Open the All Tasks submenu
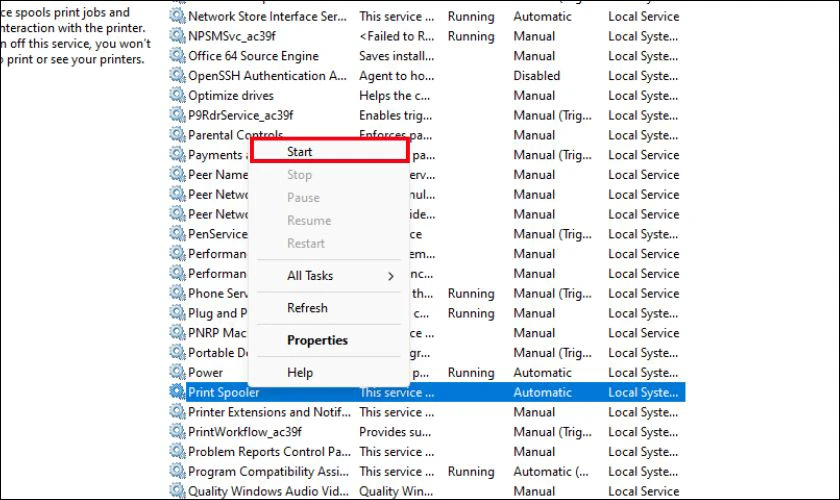The height and width of the screenshot is (500, 840). pyautogui.click(x=329, y=276)
